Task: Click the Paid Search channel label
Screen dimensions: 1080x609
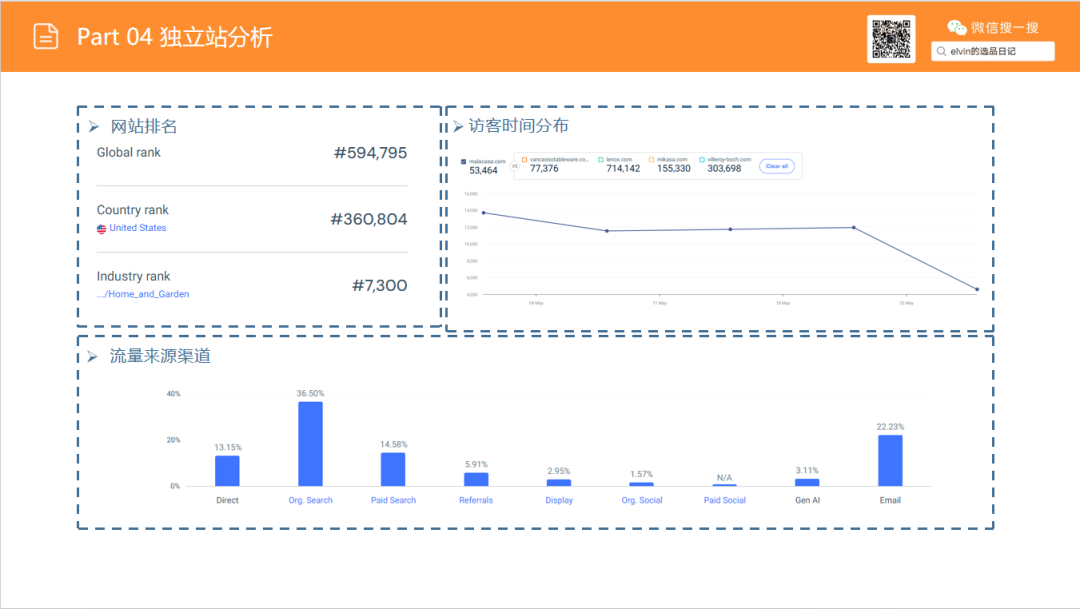Action: 393,500
